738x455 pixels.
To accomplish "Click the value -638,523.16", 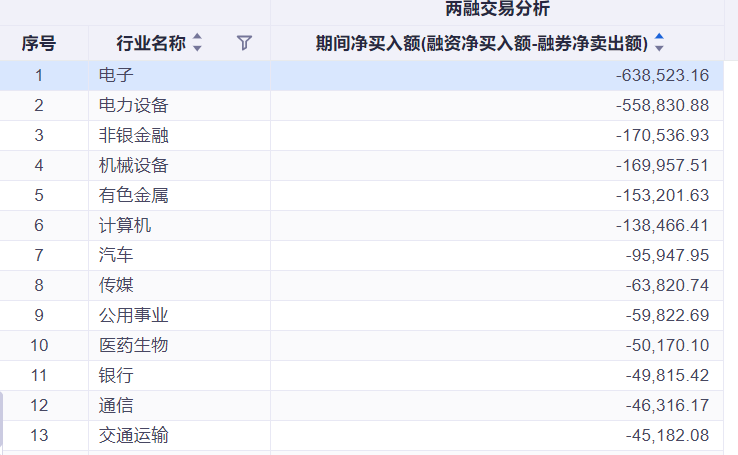I will pyautogui.click(x=662, y=75).
